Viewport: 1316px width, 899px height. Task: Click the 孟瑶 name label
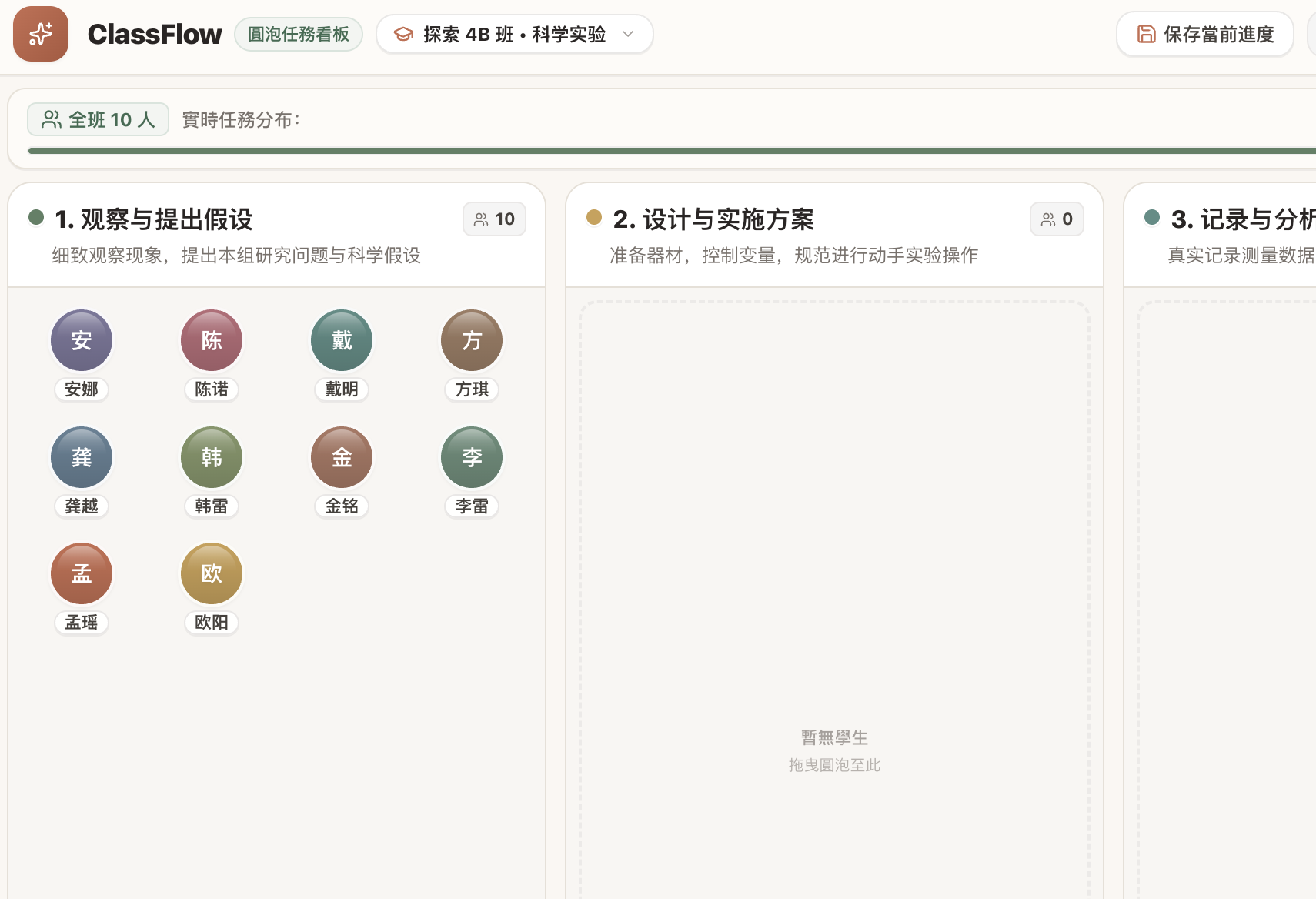pyautogui.click(x=82, y=623)
